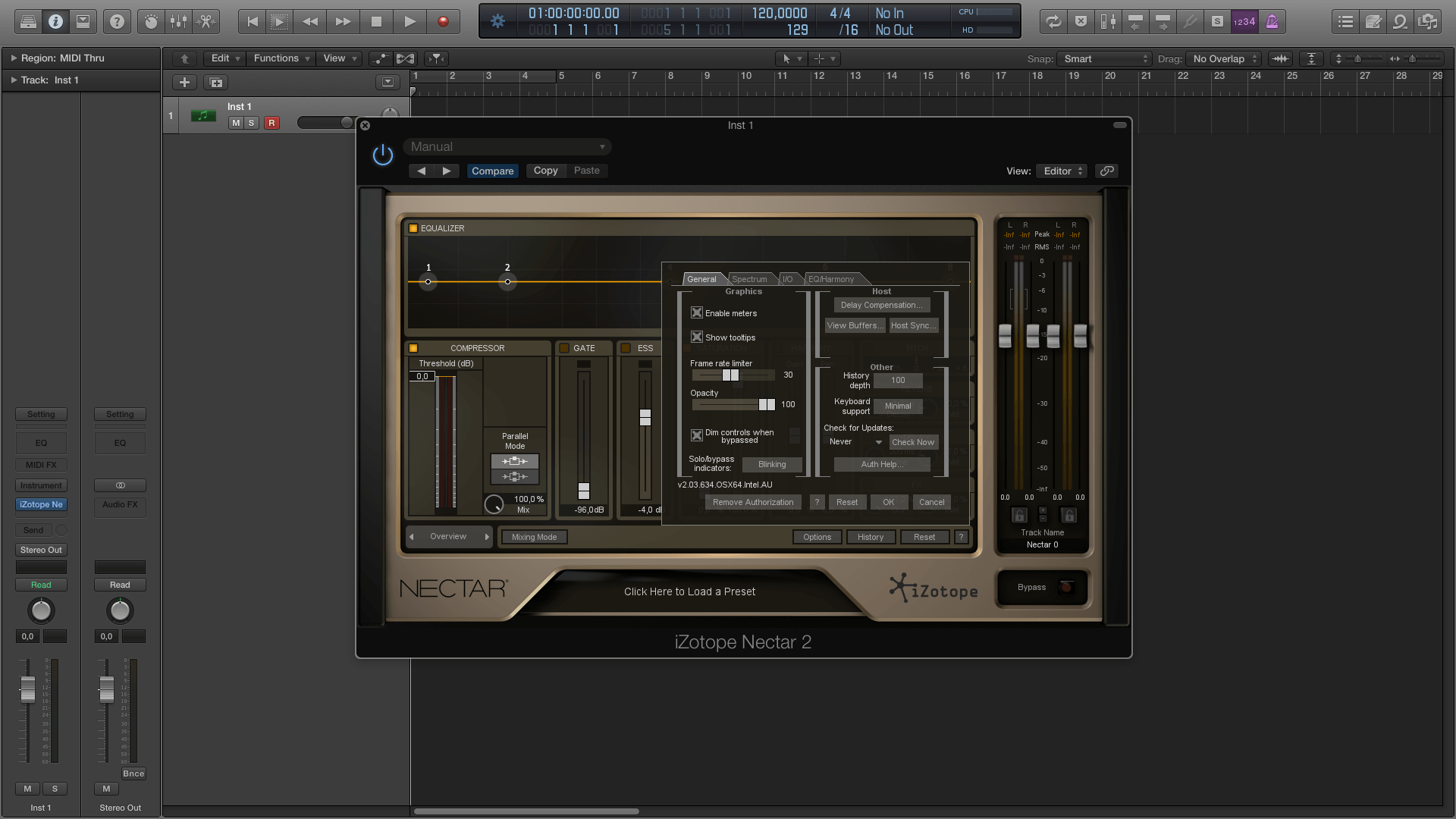The height and width of the screenshot is (819, 1456).
Task: Open the plugin View Editor dropdown
Action: (x=1063, y=171)
